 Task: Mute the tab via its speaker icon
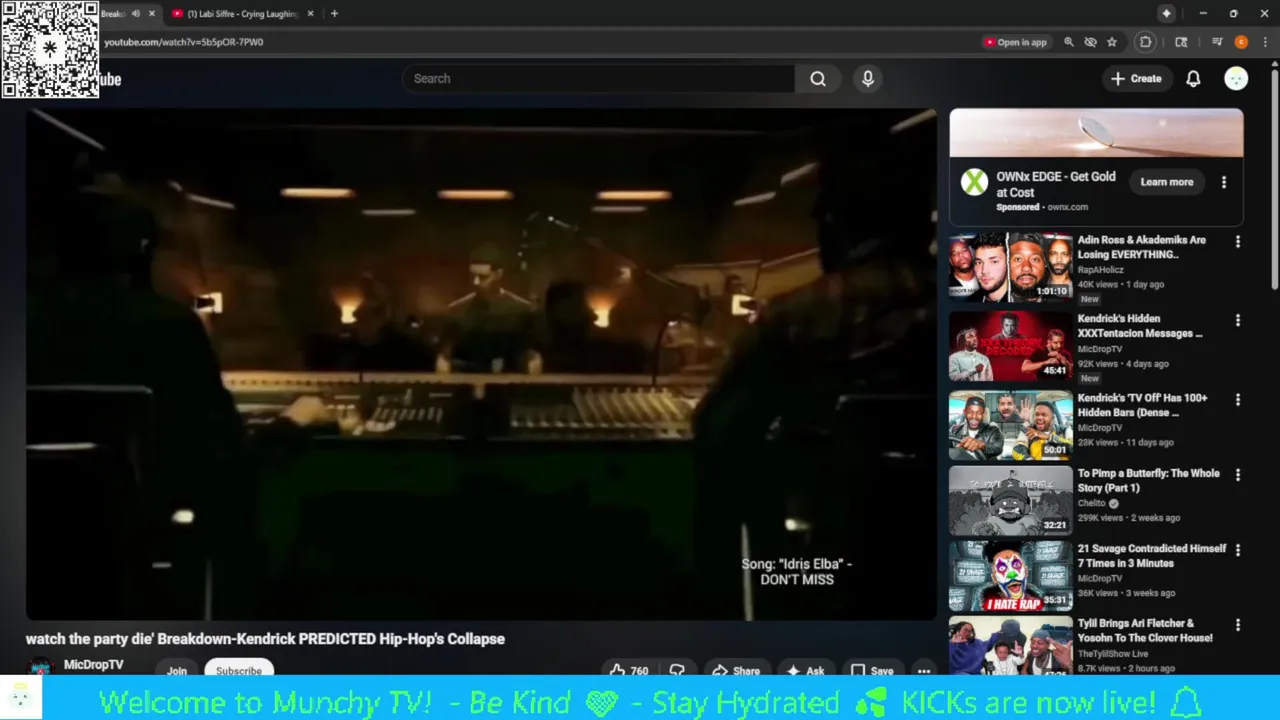pyautogui.click(x=136, y=14)
